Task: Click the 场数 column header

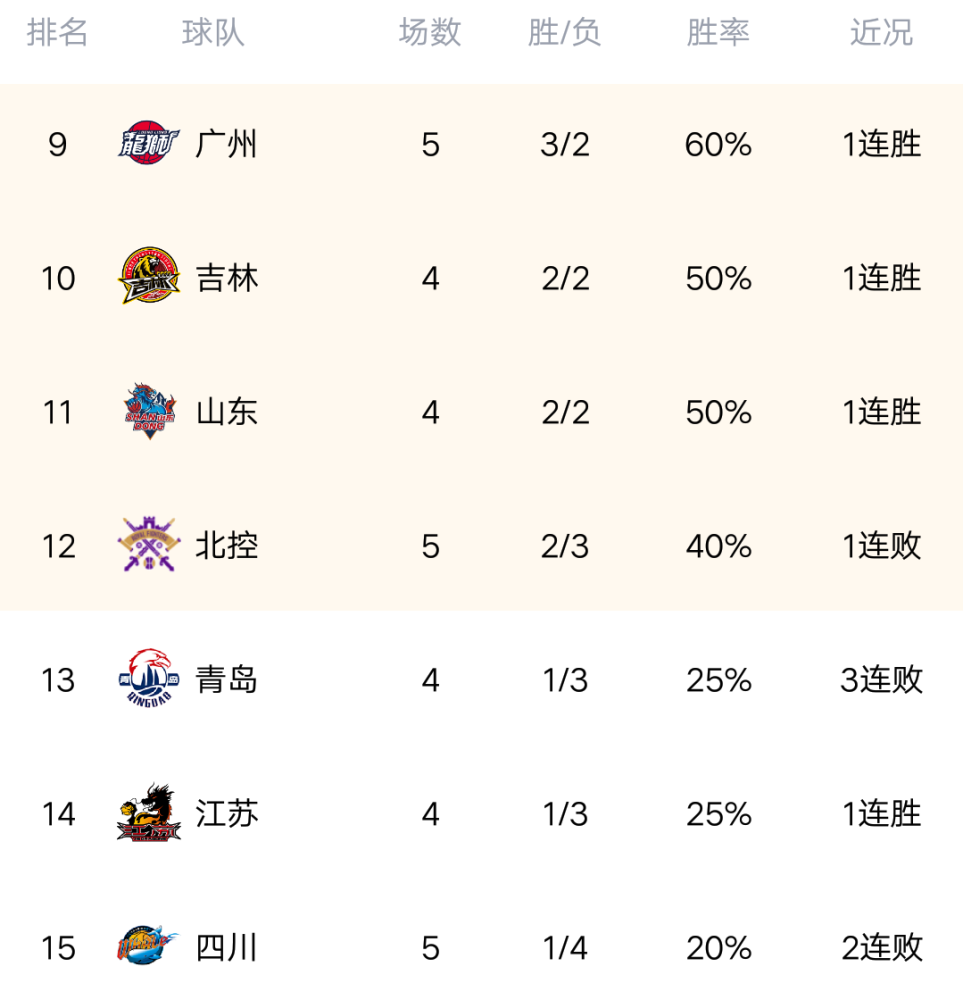Action: coord(430,33)
